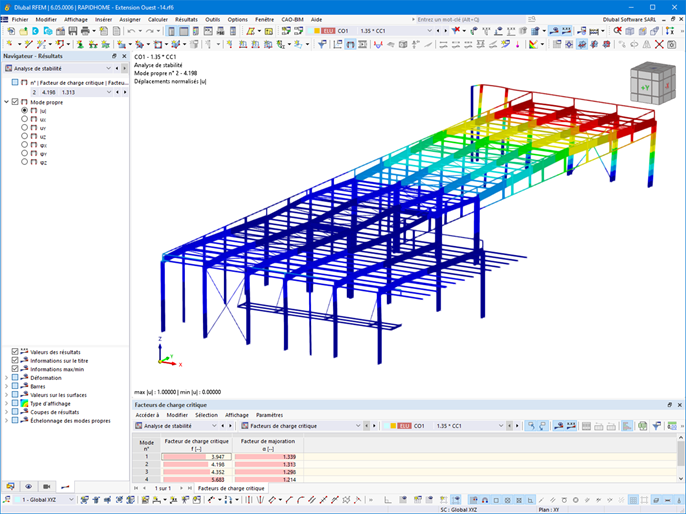Click the navigation cube in viewport
This screenshot has height=514, width=686.
652,83
